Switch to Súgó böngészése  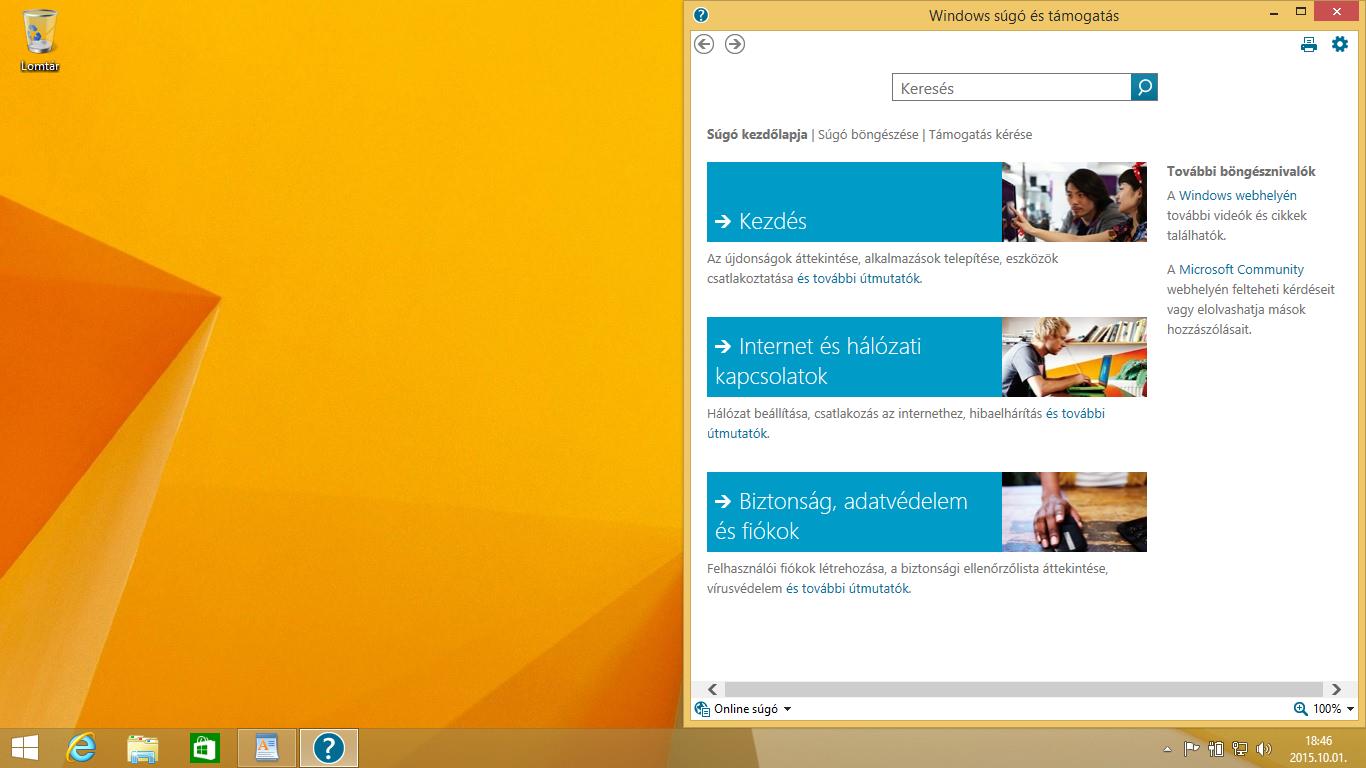tap(868, 134)
